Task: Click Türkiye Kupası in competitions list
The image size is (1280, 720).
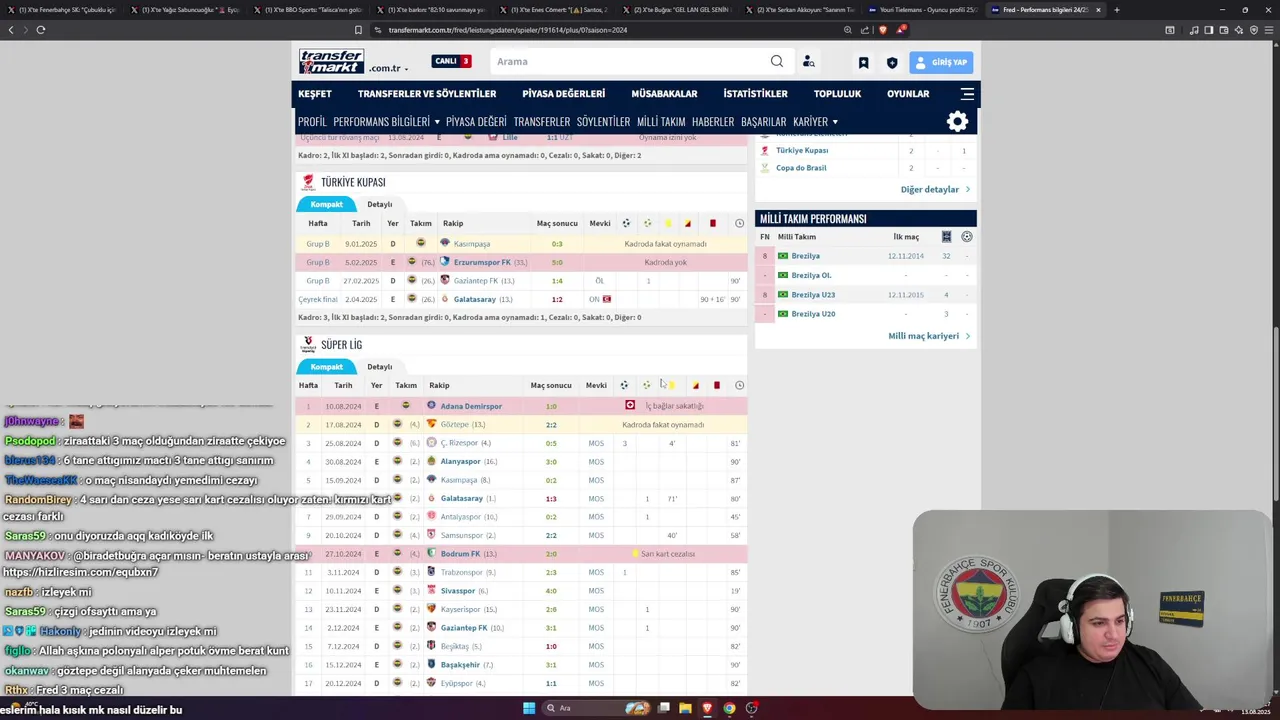Action: 802,150
